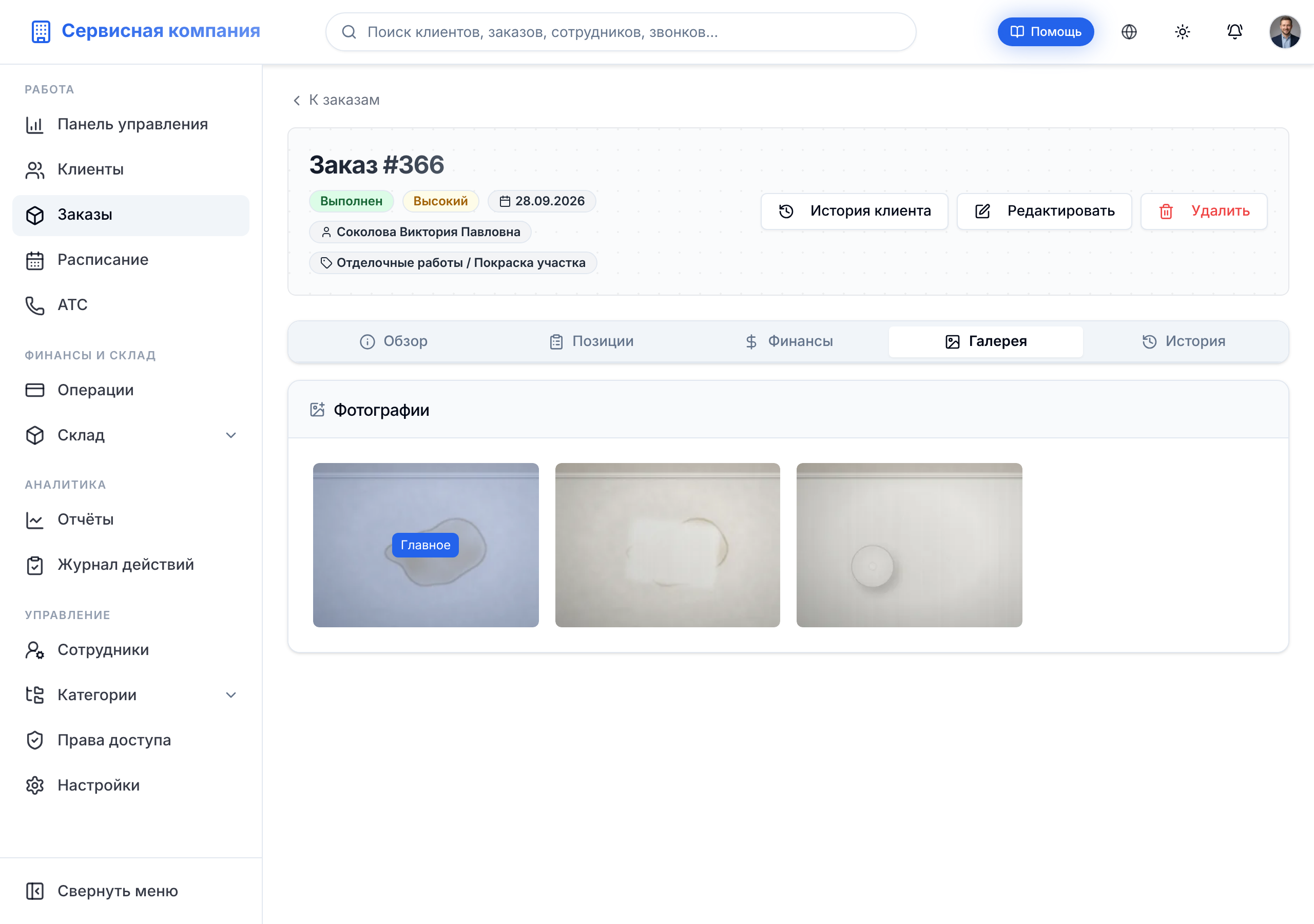The height and width of the screenshot is (924, 1314).
Task: Click the Отделочные работы category chip
Action: pyautogui.click(x=453, y=263)
